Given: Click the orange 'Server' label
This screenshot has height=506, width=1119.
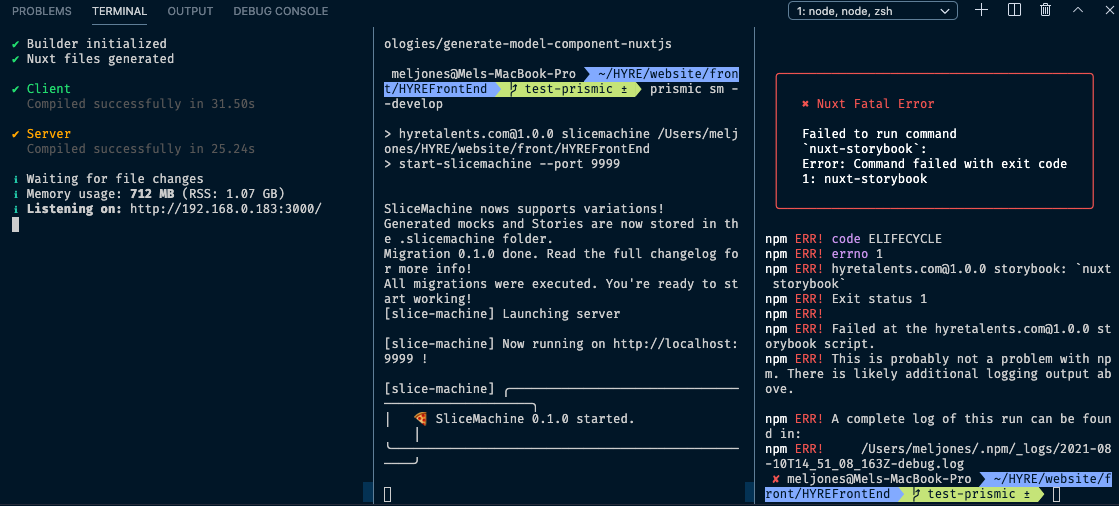Looking at the screenshot, I should [x=49, y=134].
